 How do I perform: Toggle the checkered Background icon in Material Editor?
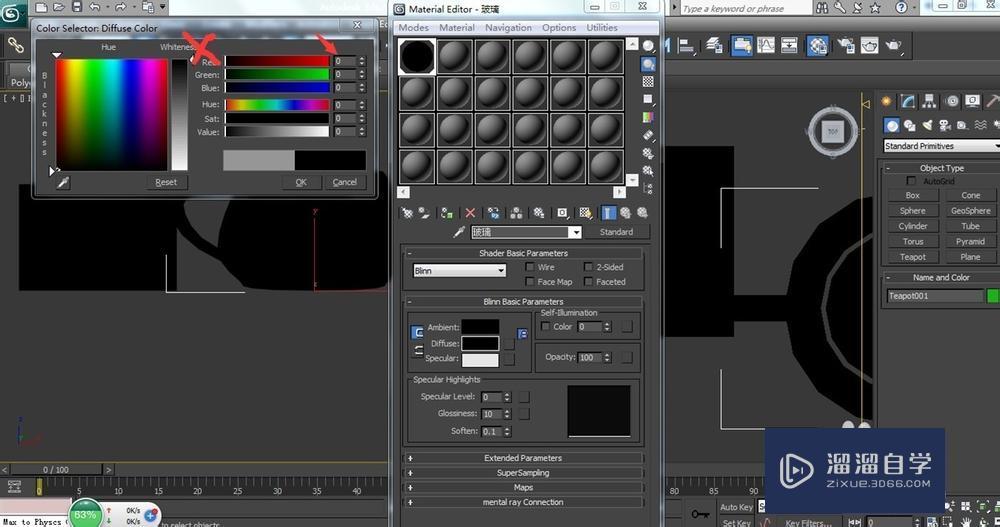point(648,82)
